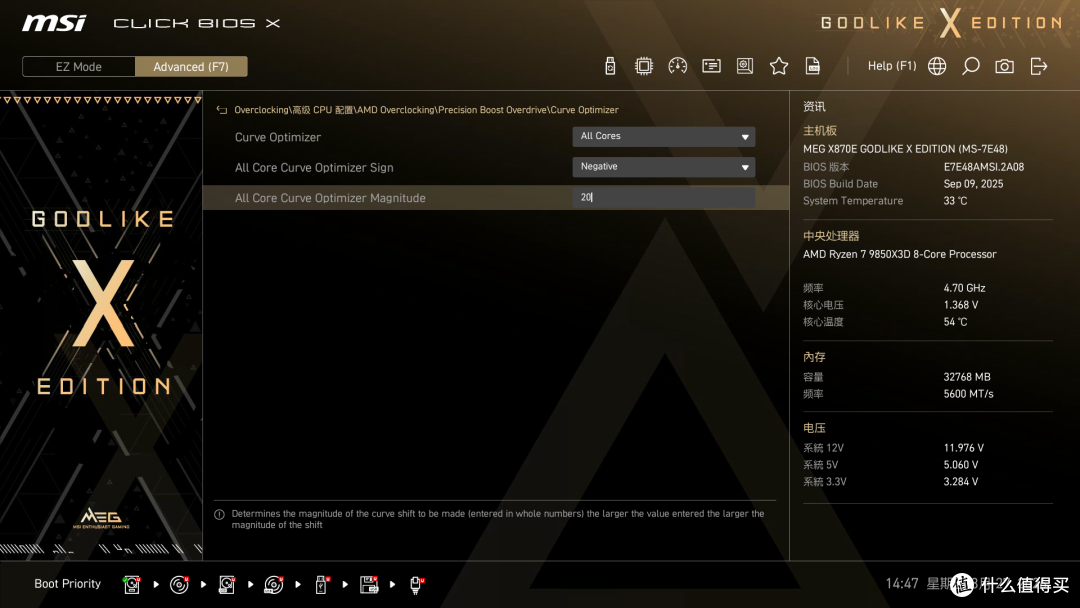Select the USB floppy boot device icon
The image size is (1080, 608).
[369, 585]
